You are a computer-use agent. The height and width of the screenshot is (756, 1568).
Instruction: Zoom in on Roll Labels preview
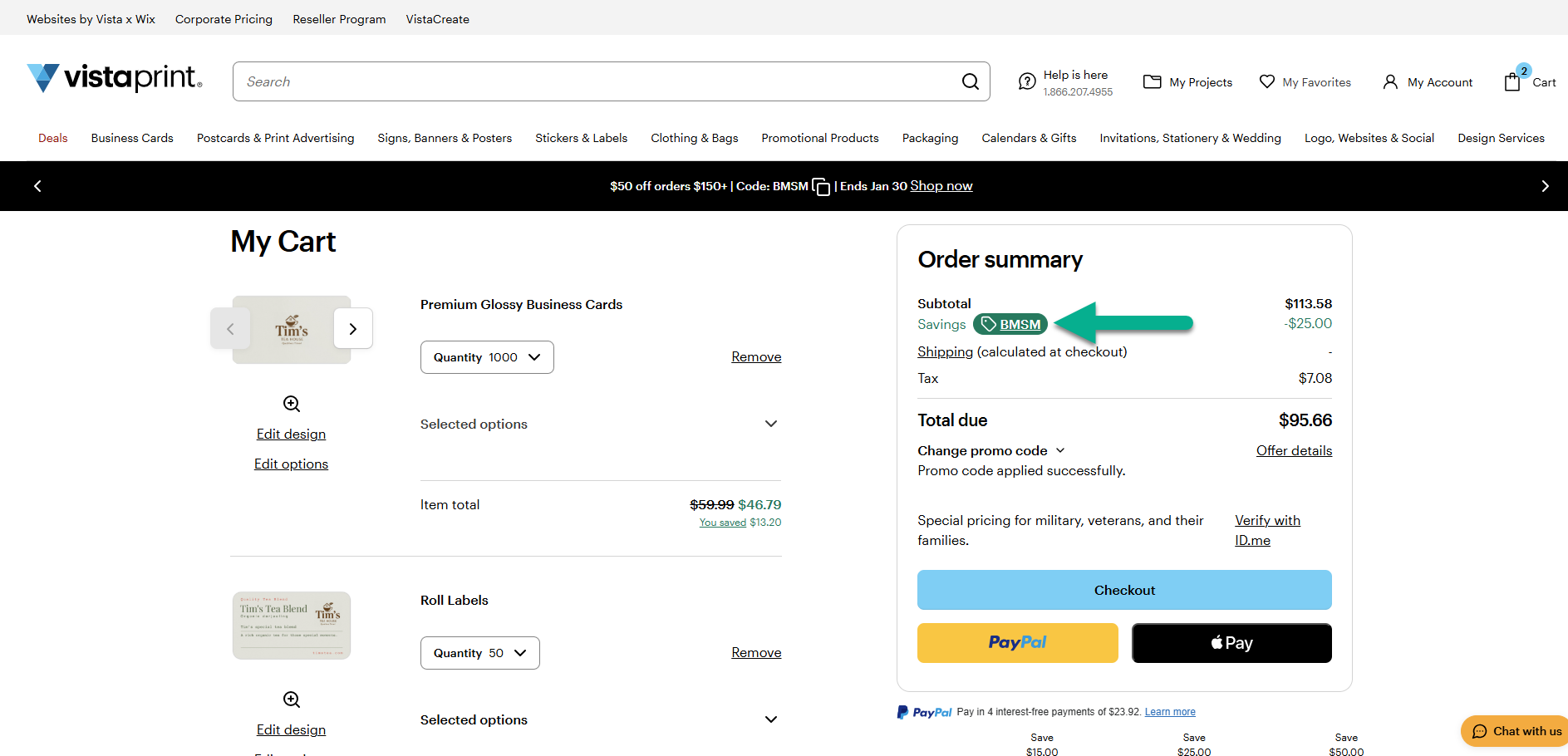[x=292, y=700]
